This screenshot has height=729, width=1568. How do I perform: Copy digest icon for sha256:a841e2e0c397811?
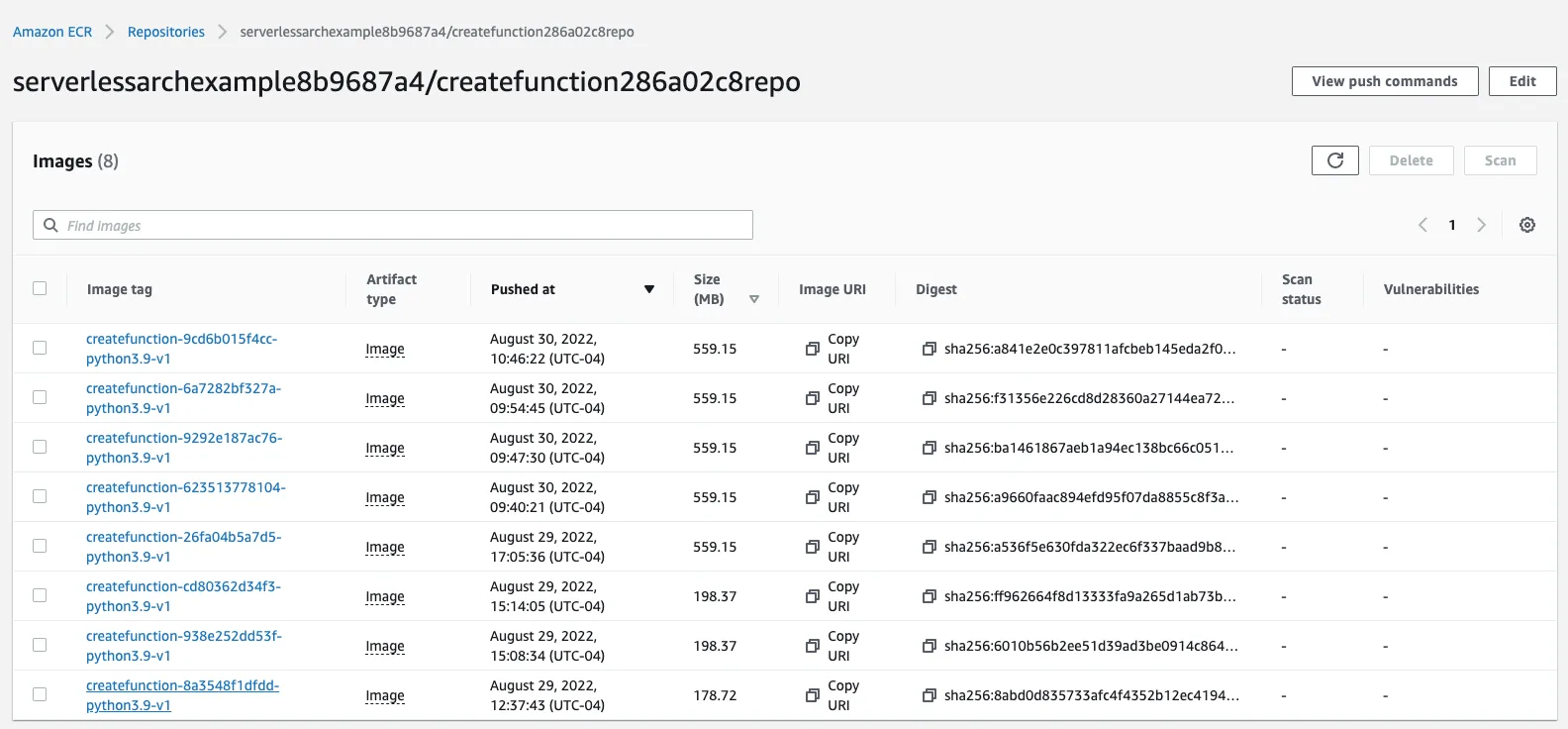click(929, 349)
